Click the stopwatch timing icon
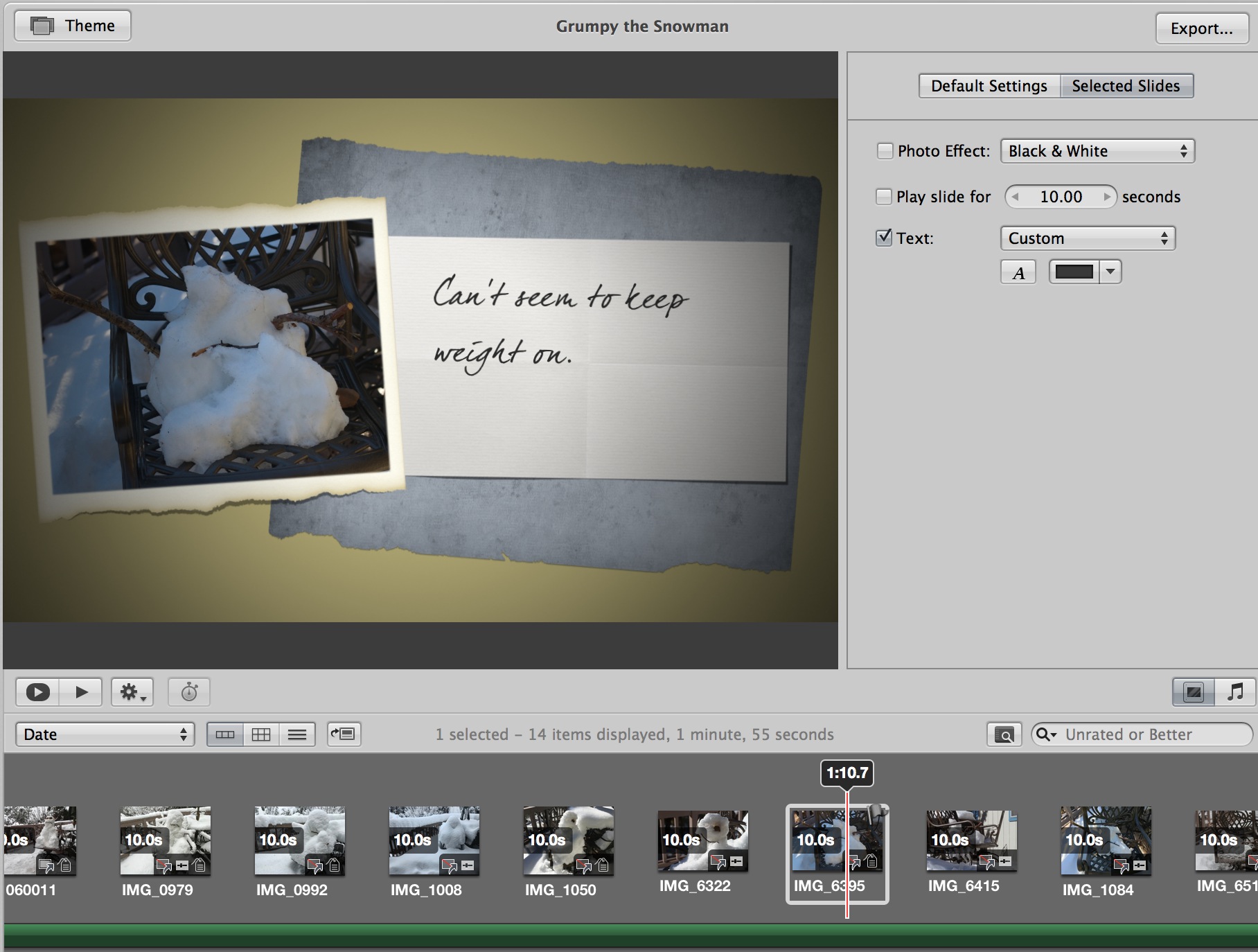The height and width of the screenshot is (952, 1258). click(x=189, y=691)
